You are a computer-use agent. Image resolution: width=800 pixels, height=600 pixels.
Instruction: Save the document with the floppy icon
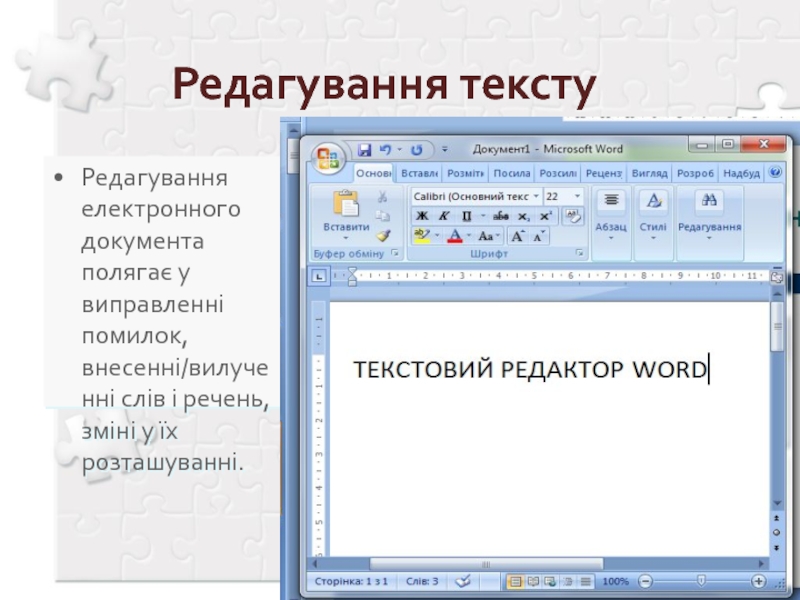tap(364, 149)
